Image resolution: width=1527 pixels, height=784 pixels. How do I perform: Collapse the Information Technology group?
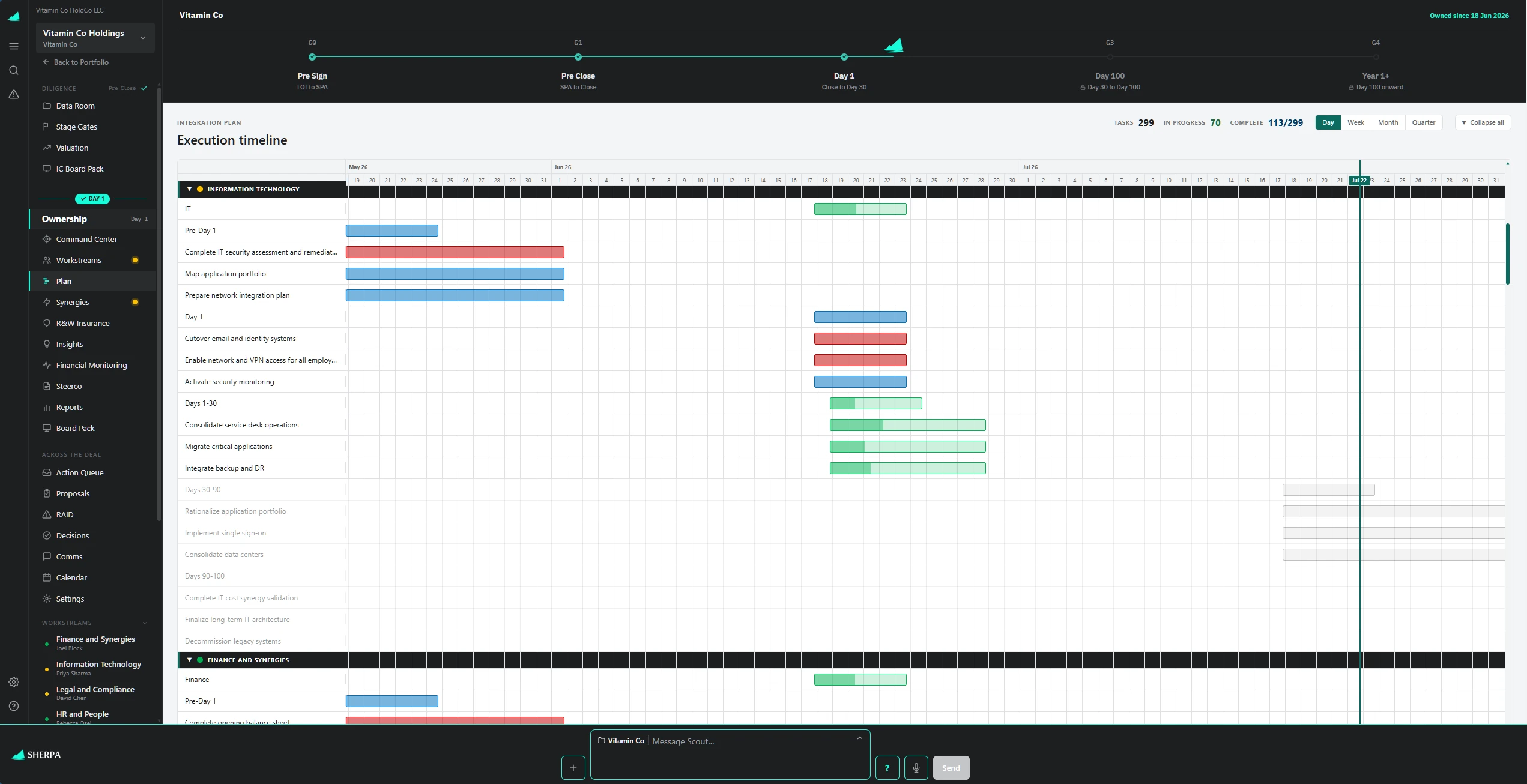pos(189,189)
